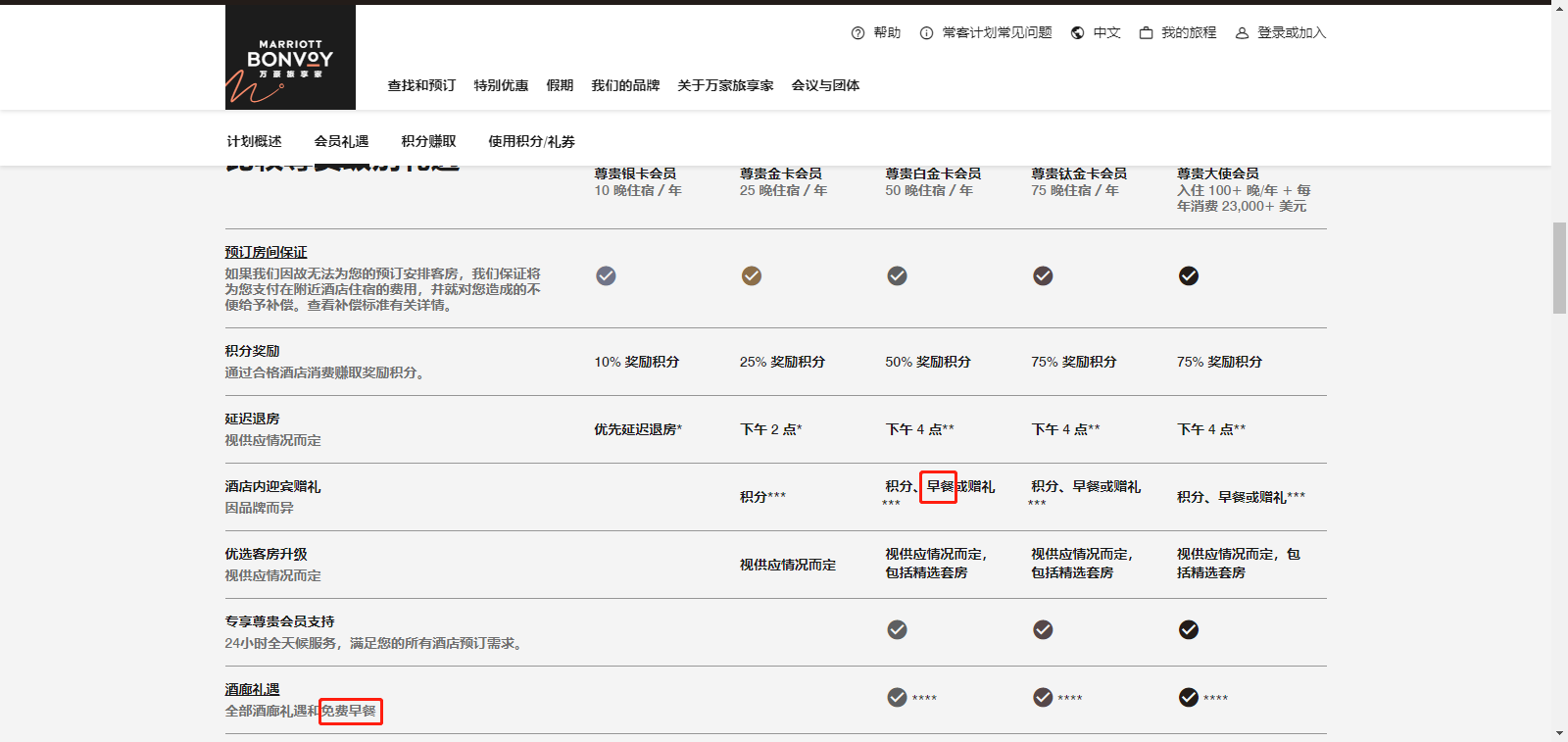Click 酒廊礼遇 checkmark under 白金卡 column

pyautogui.click(x=898, y=698)
